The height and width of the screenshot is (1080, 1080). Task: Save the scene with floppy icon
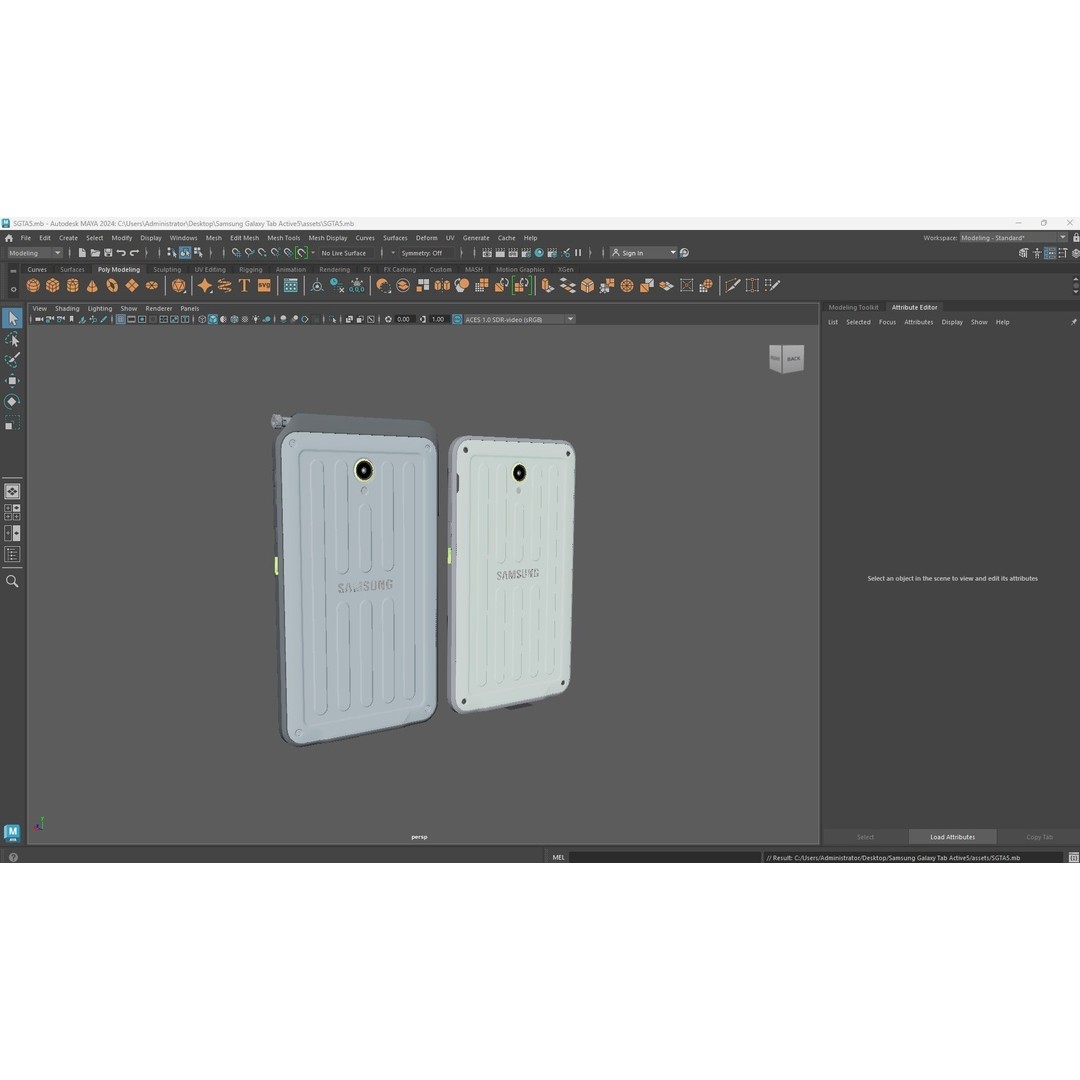108,253
